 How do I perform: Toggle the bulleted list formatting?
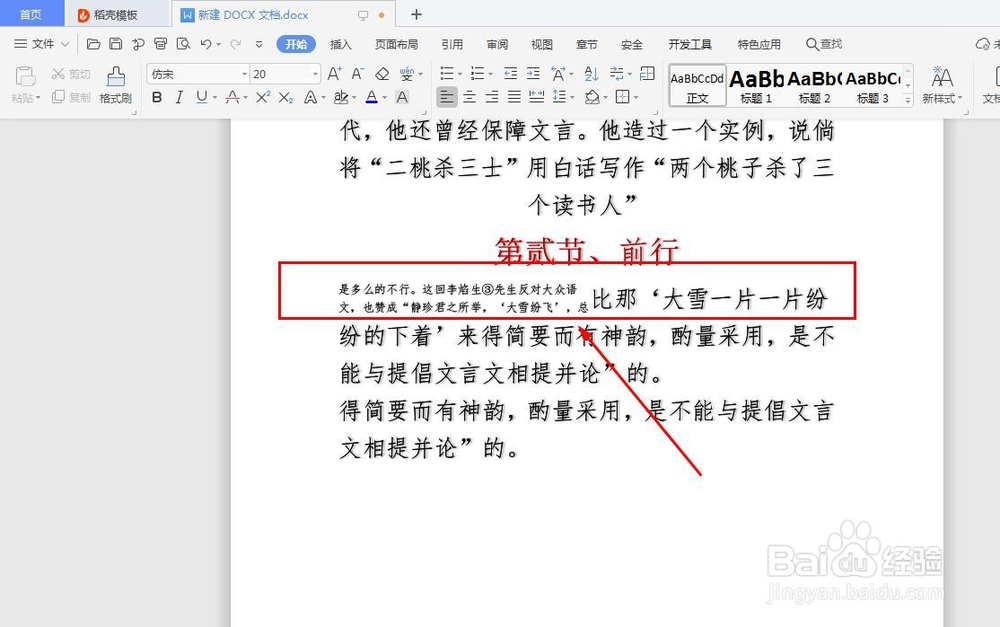(x=448, y=74)
